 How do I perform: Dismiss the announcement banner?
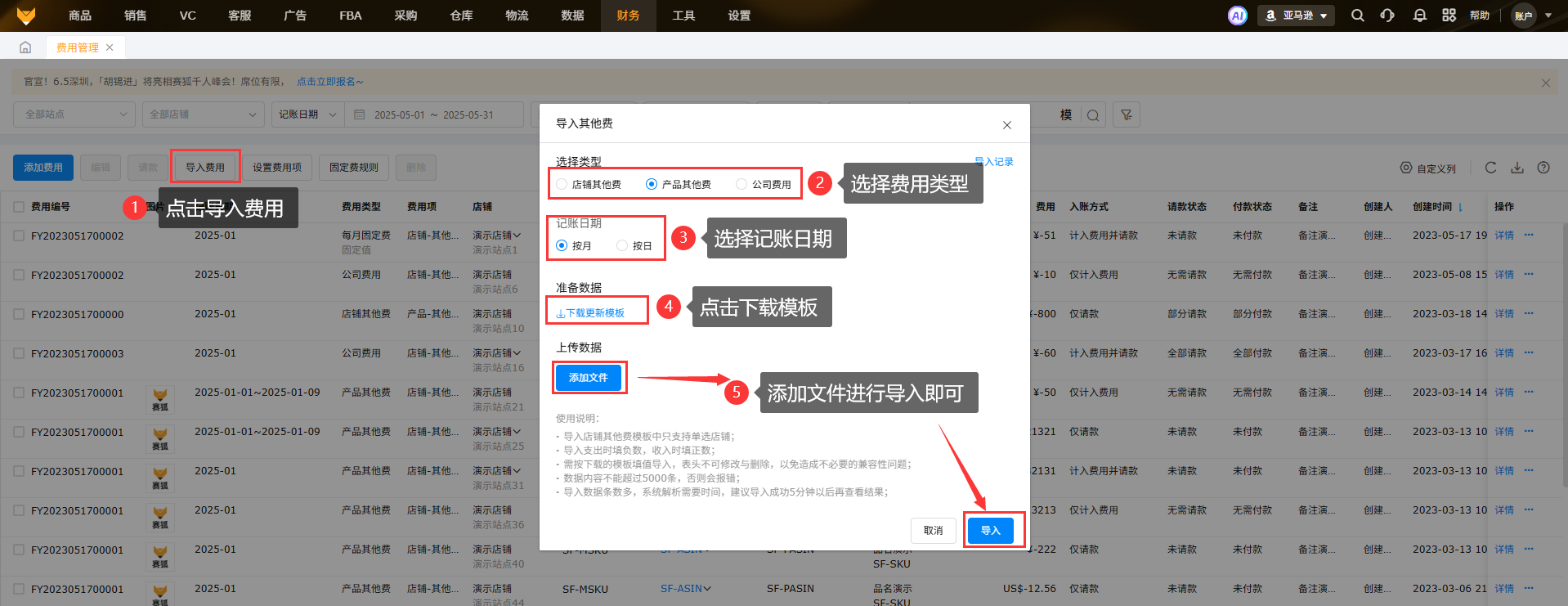coord(1545,83)
